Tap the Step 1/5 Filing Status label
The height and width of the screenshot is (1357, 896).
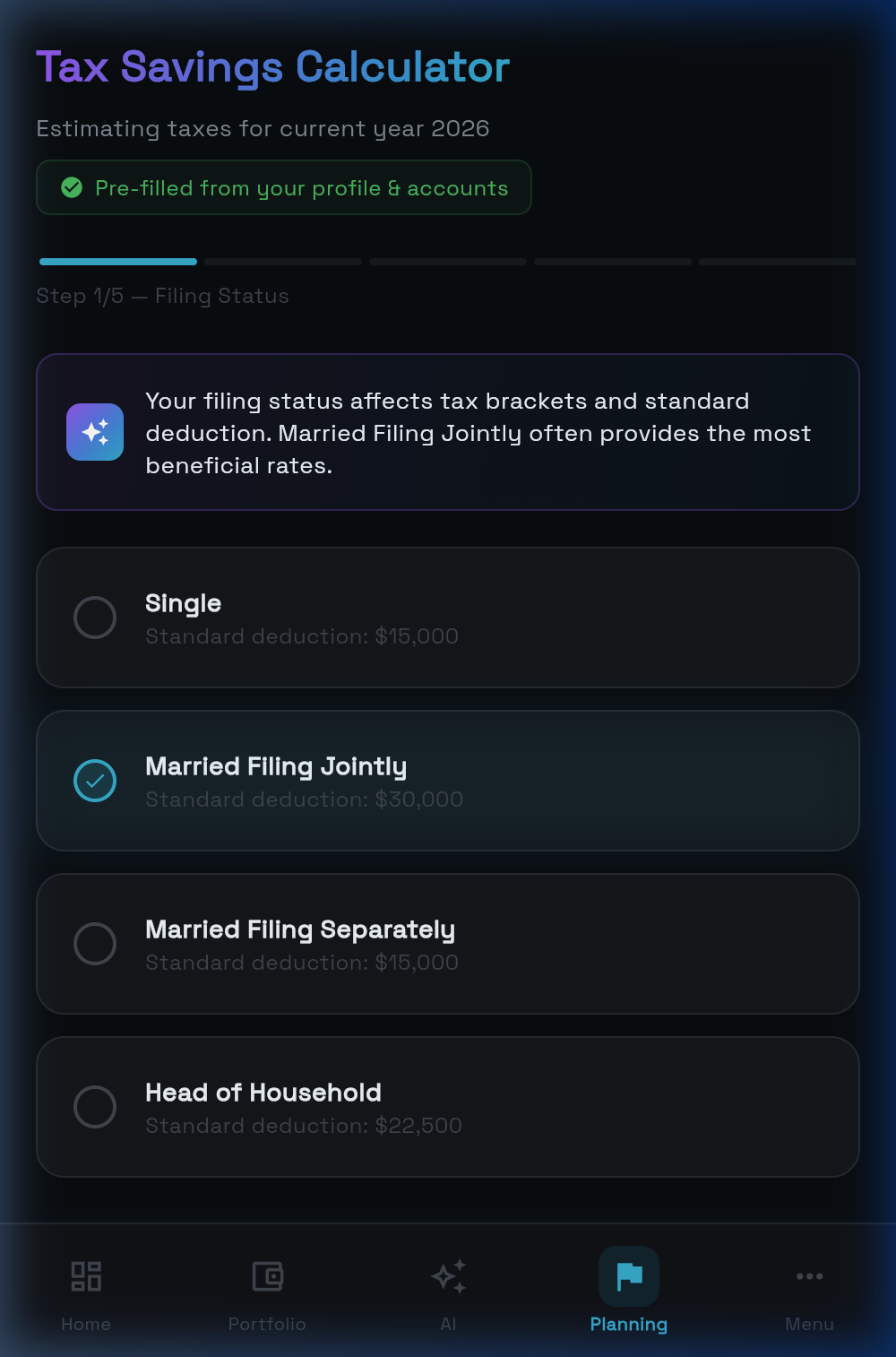coord(162,296)
